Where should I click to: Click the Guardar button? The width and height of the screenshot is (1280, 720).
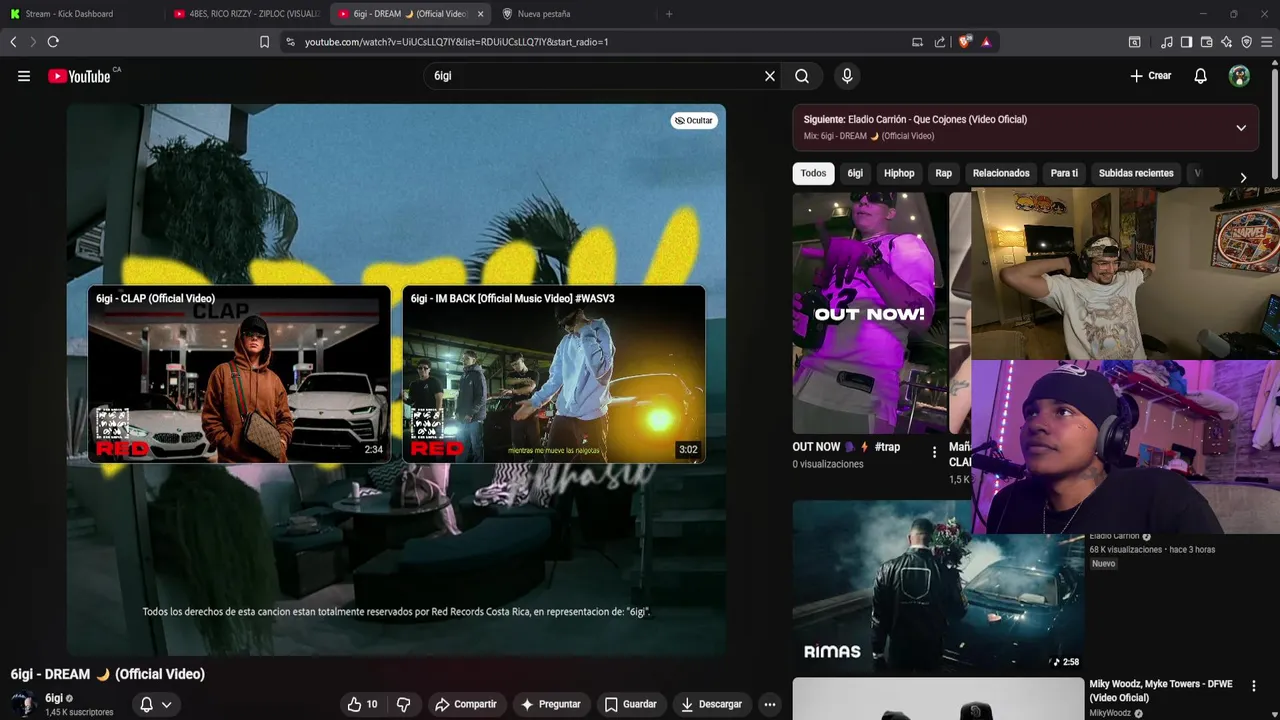coord(631,704)
